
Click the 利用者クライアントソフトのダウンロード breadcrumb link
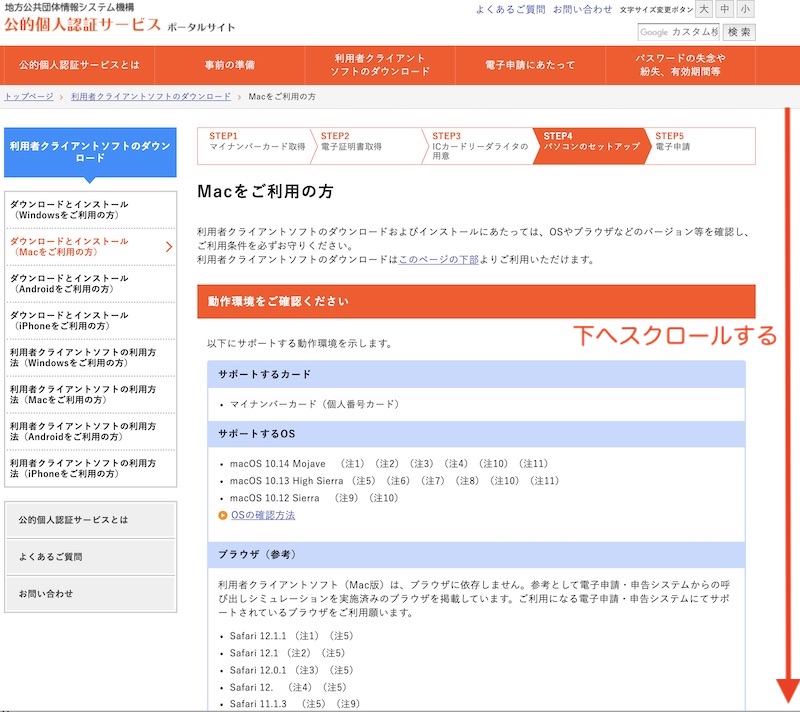coord(151,96)
